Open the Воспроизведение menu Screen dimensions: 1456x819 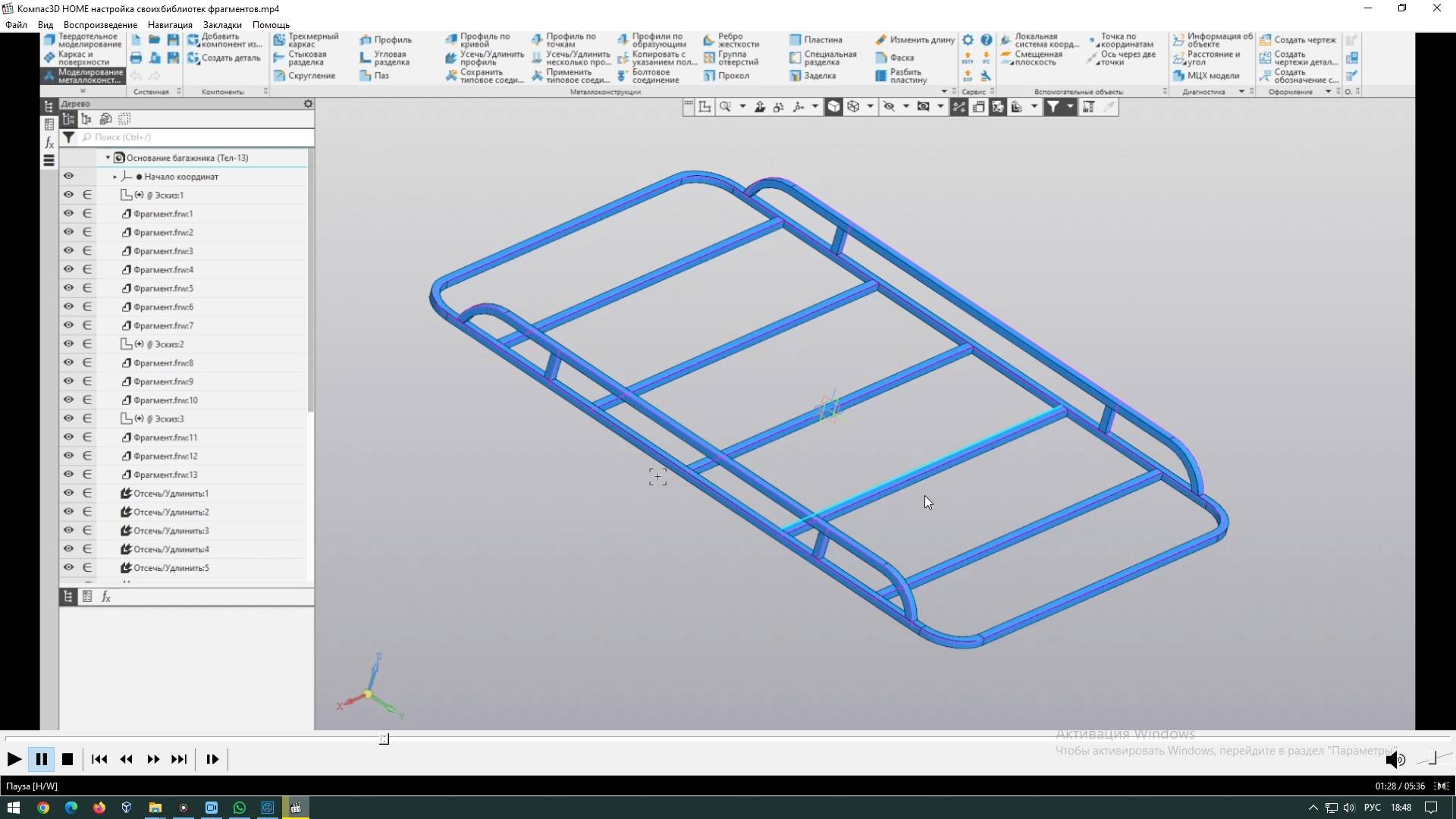click(x=100, y=25)
